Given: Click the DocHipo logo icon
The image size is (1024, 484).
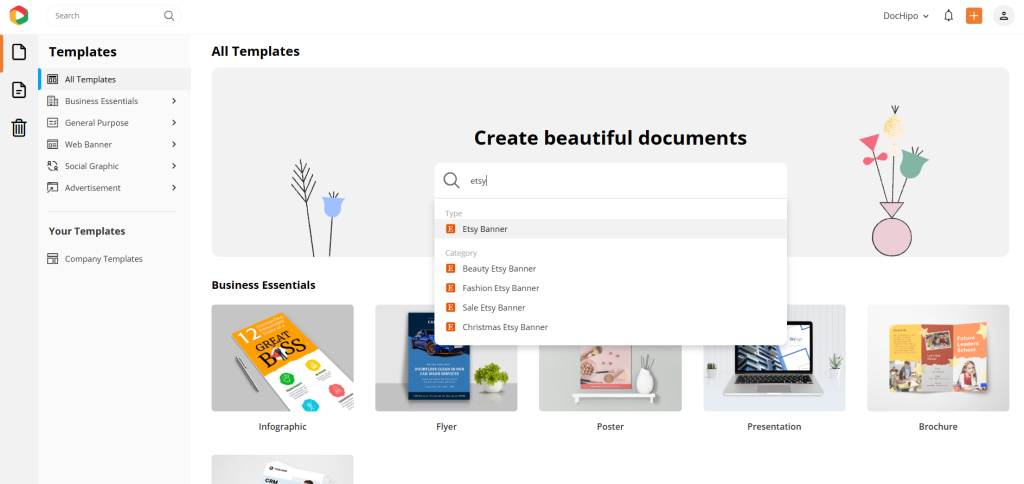Looking at the screenshot, I should (x=18, y=15).
